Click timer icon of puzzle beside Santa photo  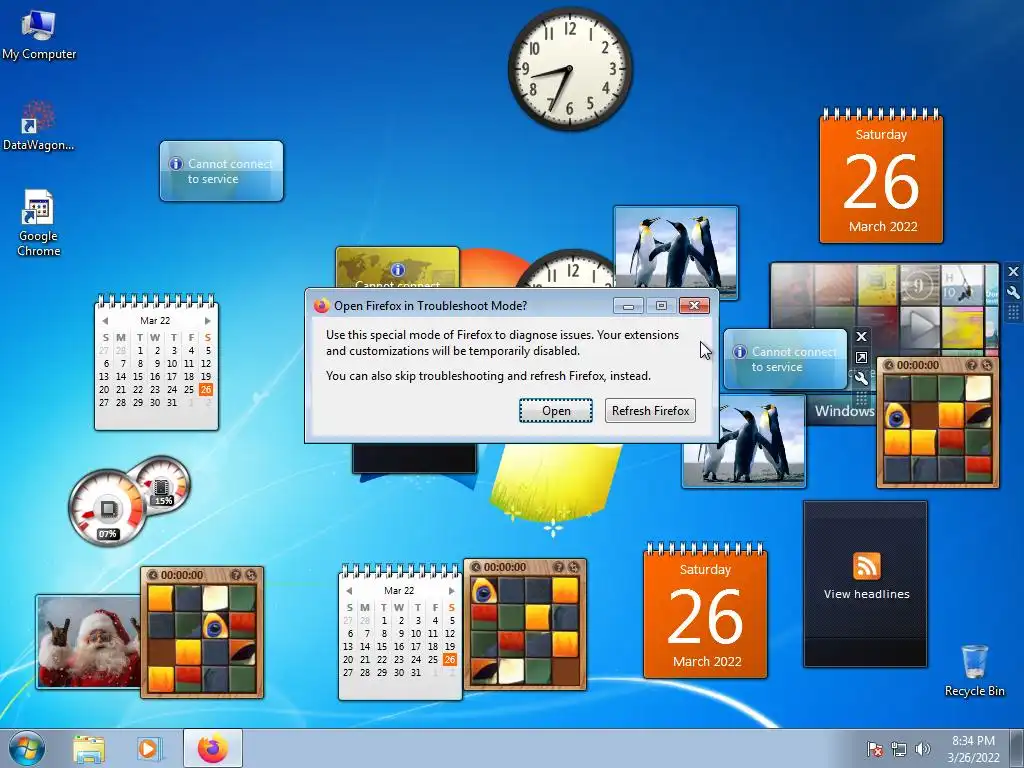point(152,575)
